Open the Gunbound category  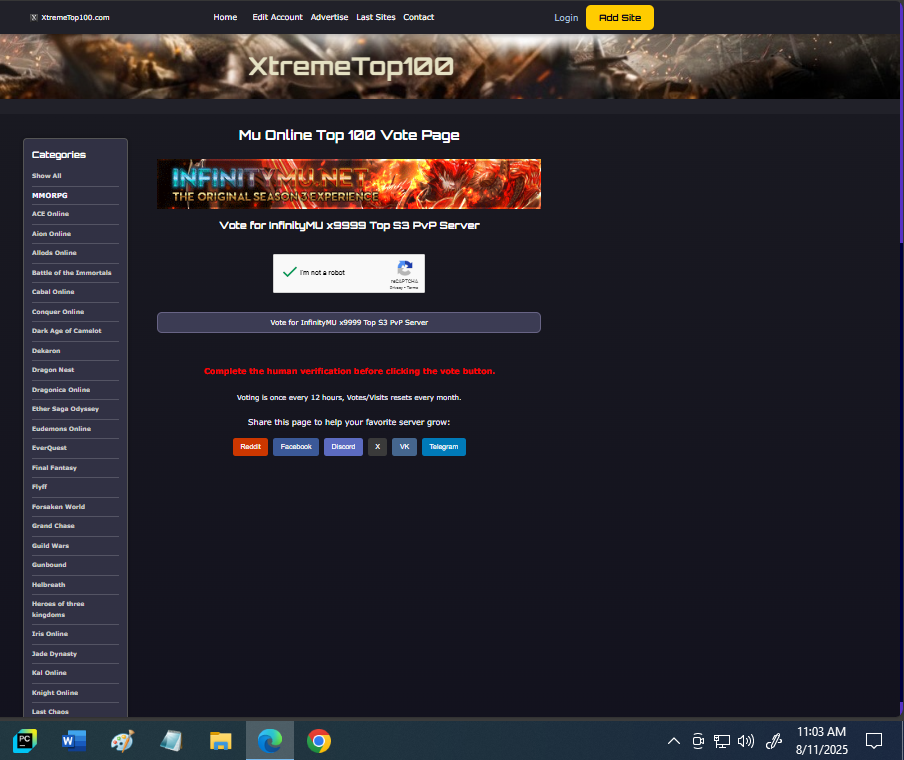click(x=49, y=565)
